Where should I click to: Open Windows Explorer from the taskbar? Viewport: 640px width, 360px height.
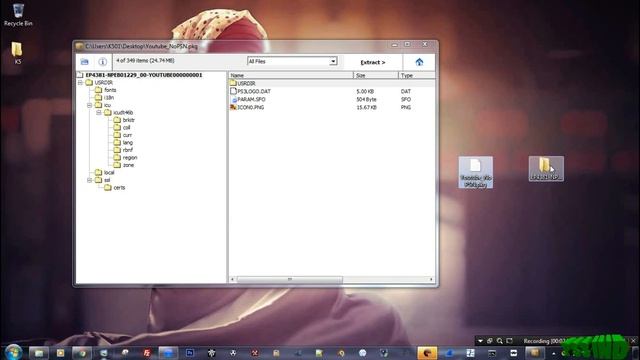pos(39,353)
